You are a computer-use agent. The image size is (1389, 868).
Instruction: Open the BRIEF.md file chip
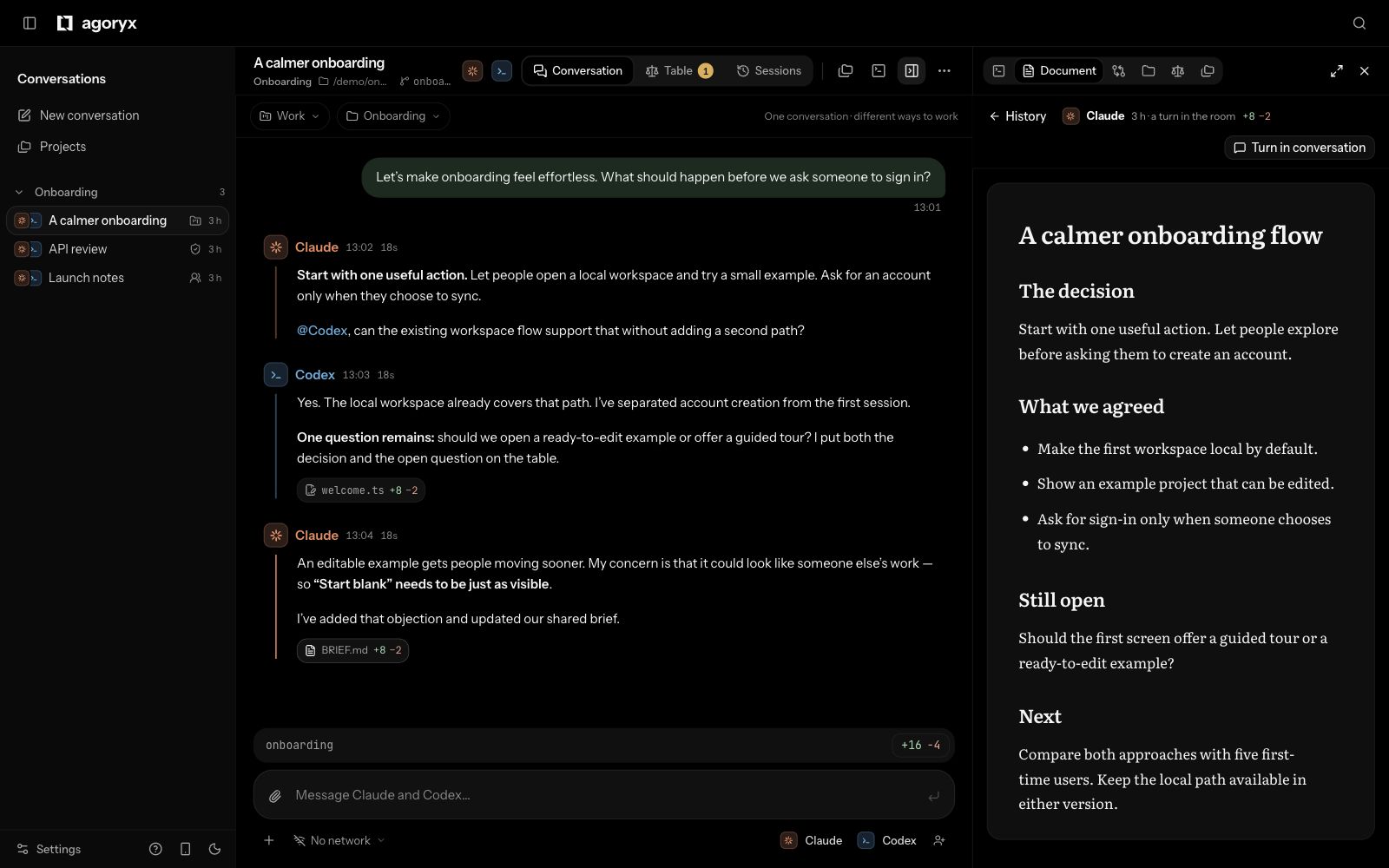352,650
